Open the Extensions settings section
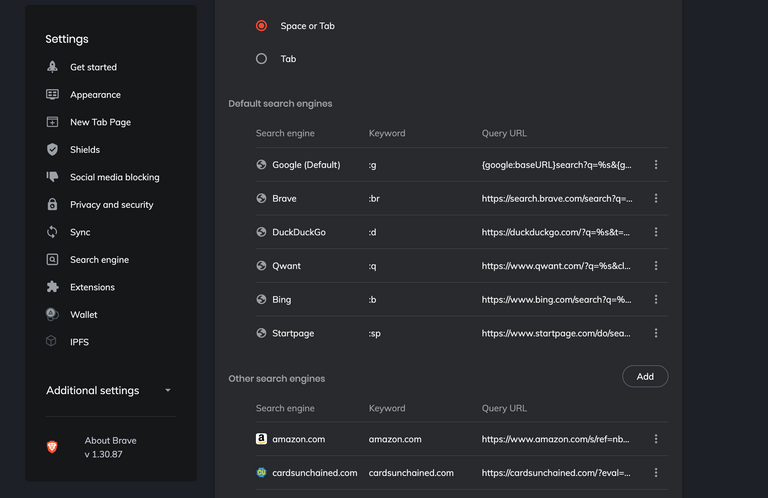768x498 pixels. (92, 287)
